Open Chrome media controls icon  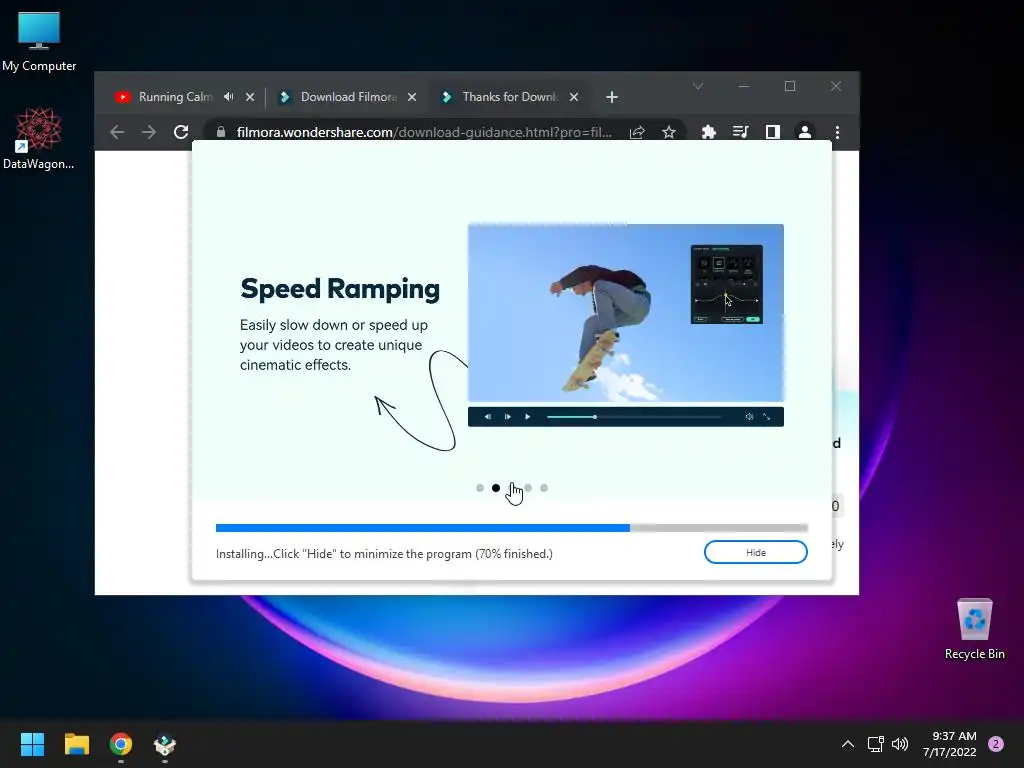coord(741,133)
